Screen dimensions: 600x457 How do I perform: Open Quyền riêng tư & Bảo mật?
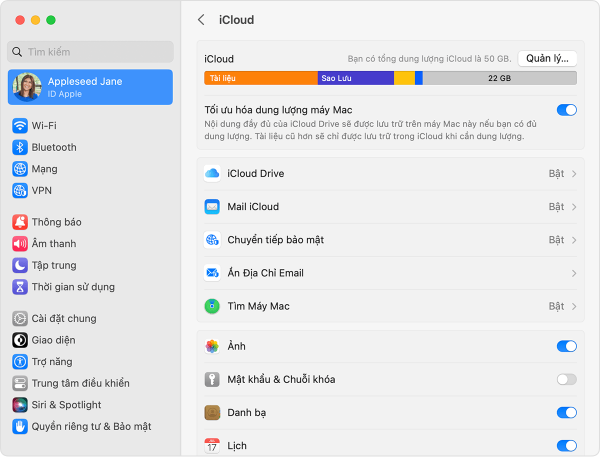(90, 426)
